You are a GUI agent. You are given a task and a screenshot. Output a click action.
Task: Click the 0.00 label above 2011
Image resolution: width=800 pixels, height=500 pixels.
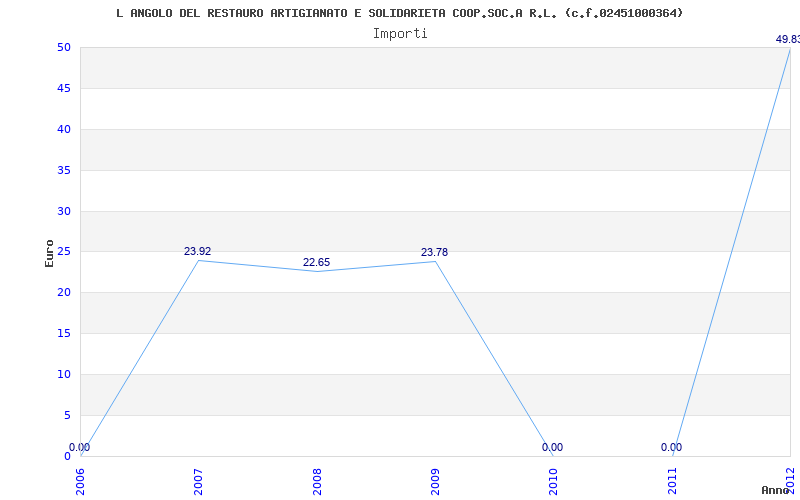671,447
